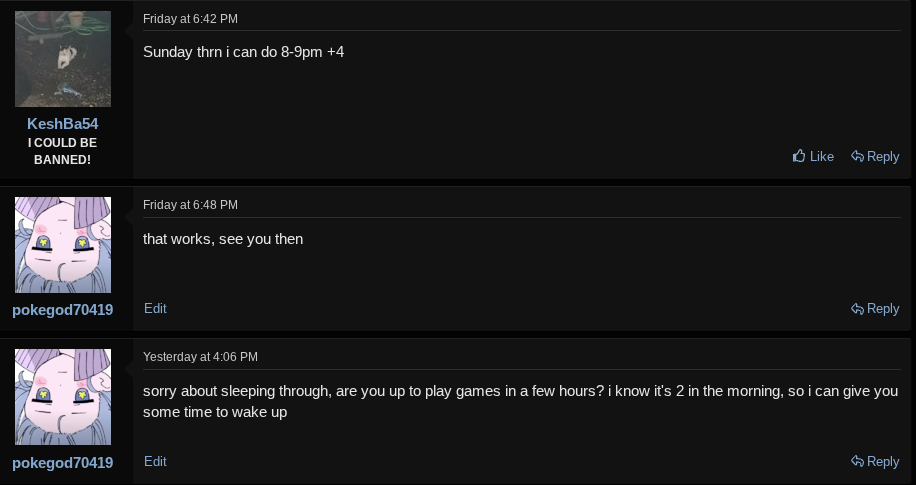
Task: Click the 'that works, see you then' message text
Action: 223,239
